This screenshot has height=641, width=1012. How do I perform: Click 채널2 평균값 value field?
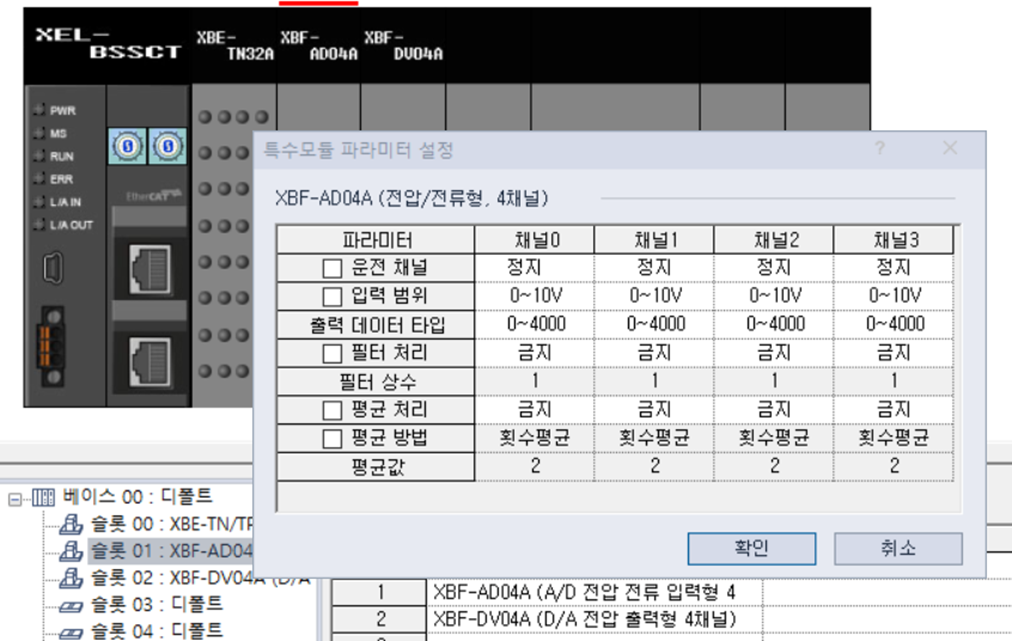[x=774, y=467]
